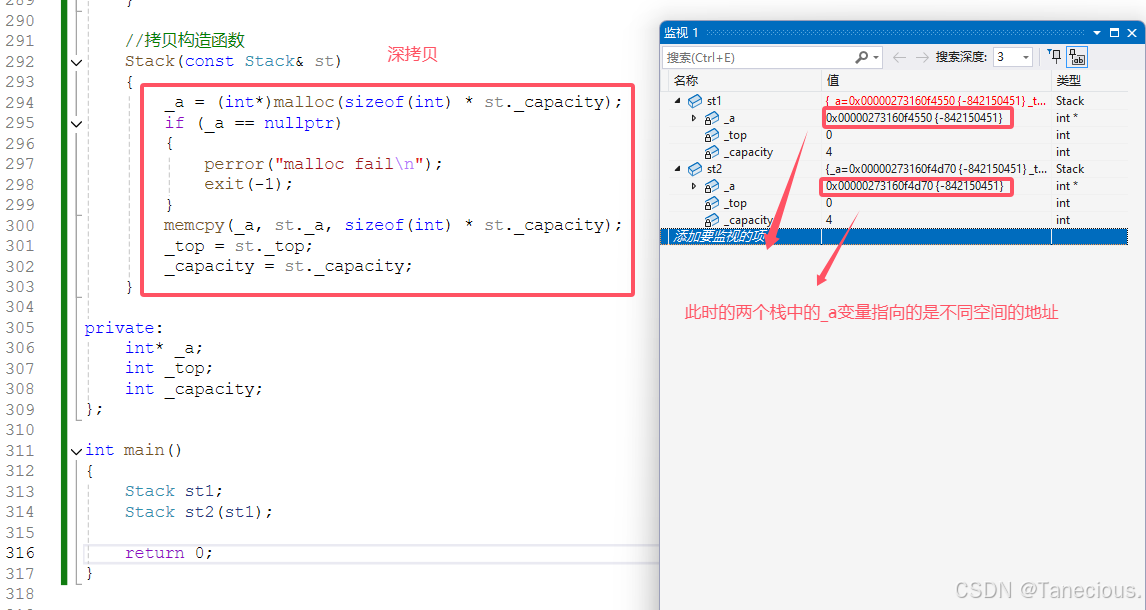The width and height of the screenshot is (1146, 610).
Task: Click the locked field icon of st2's _a
Action: tap(712, 186)
